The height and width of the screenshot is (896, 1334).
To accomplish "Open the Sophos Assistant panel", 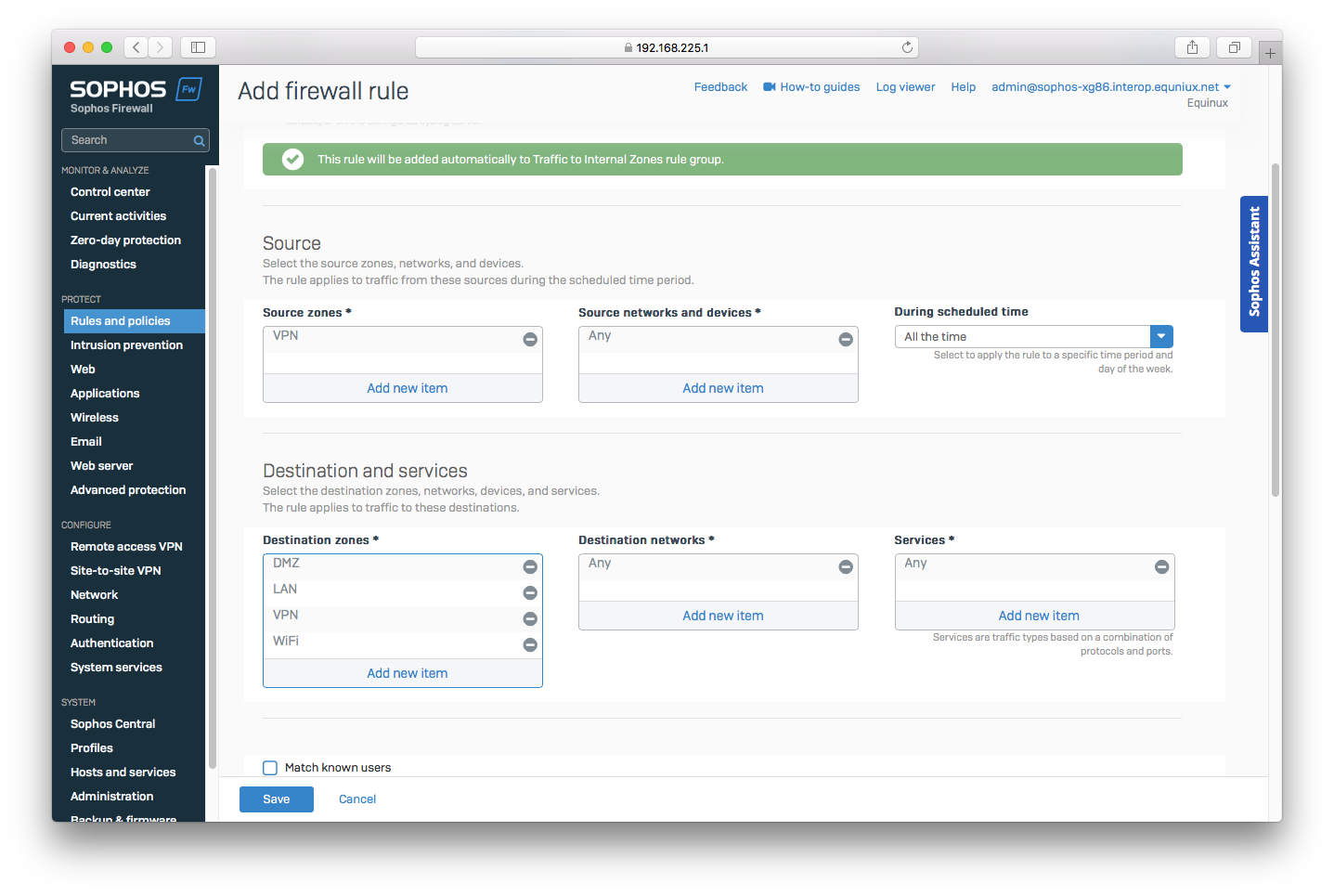I will point(1254,264).
